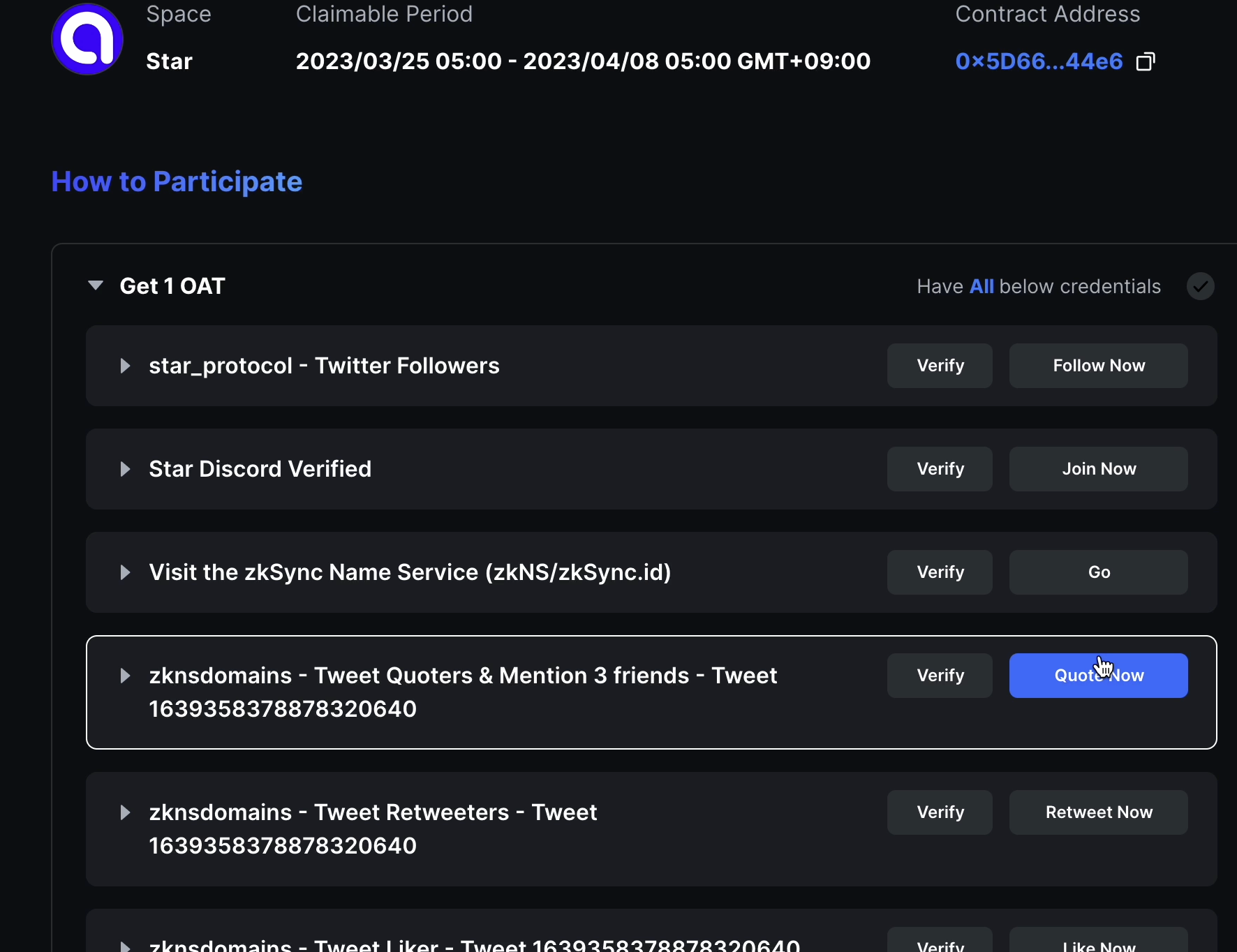
Task: Verify the zkSync Name Service visit
Action: [940, 572]
